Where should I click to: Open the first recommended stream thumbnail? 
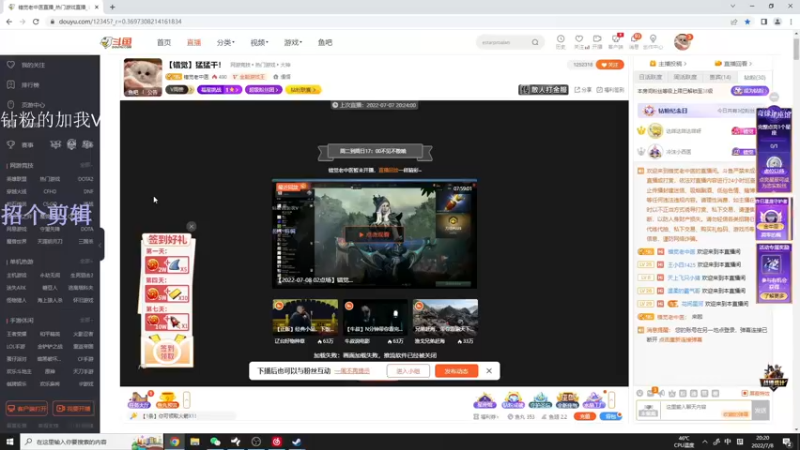(x=305, y=316)
